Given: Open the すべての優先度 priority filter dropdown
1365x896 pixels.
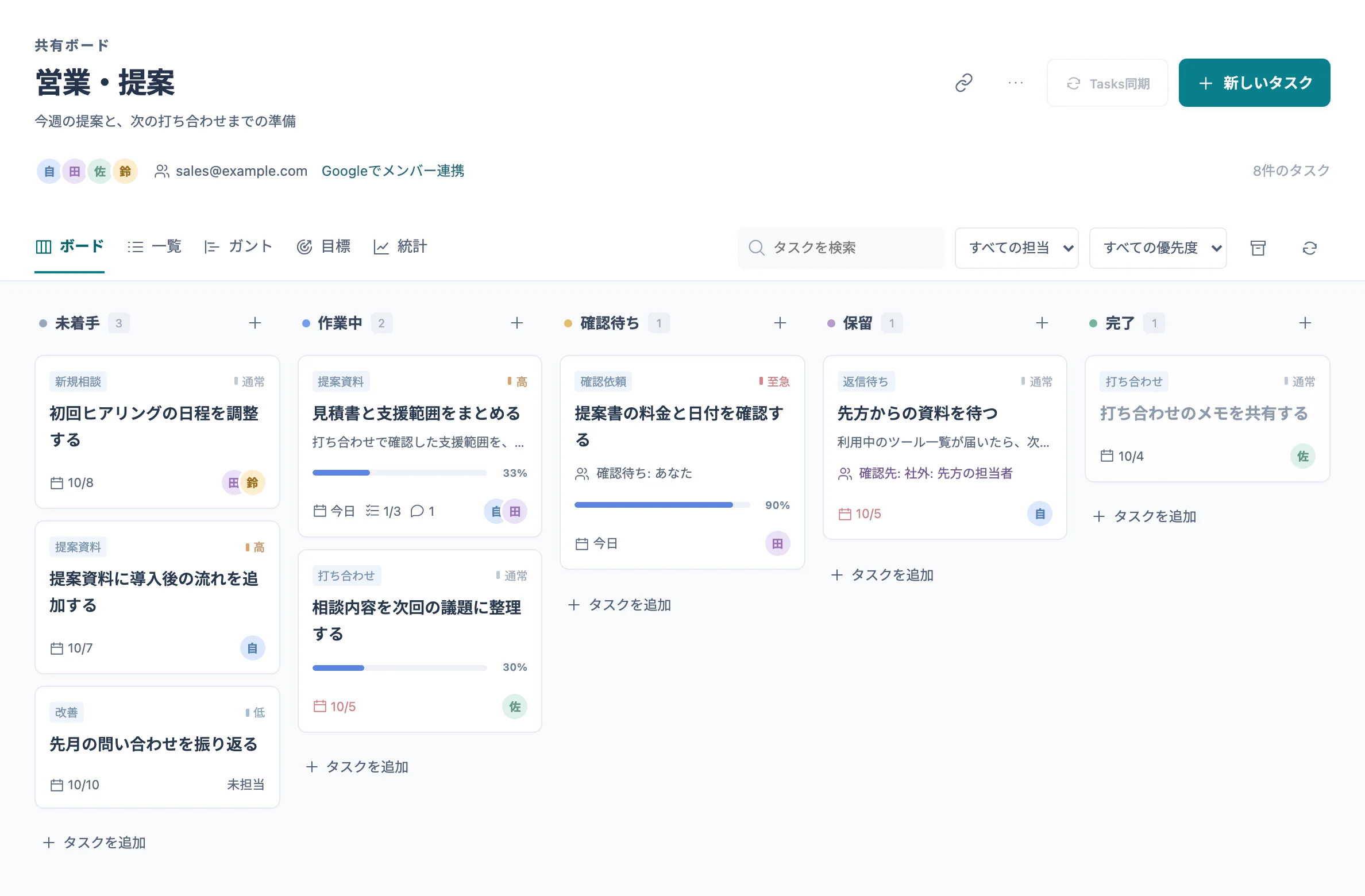Looking at the screenshot, I should (x=1158, y=248).
